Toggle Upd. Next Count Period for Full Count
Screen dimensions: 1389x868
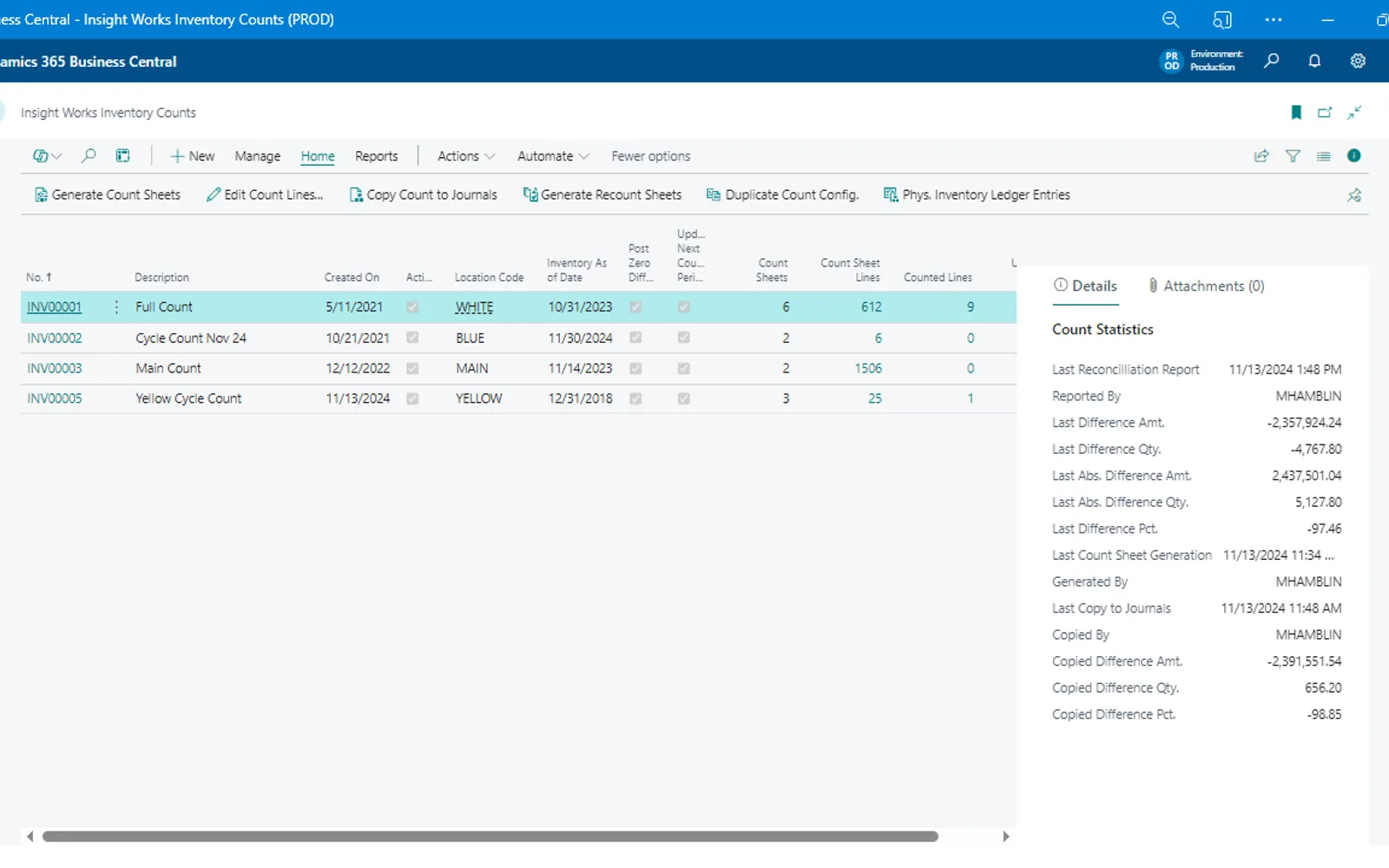(684, 306)
